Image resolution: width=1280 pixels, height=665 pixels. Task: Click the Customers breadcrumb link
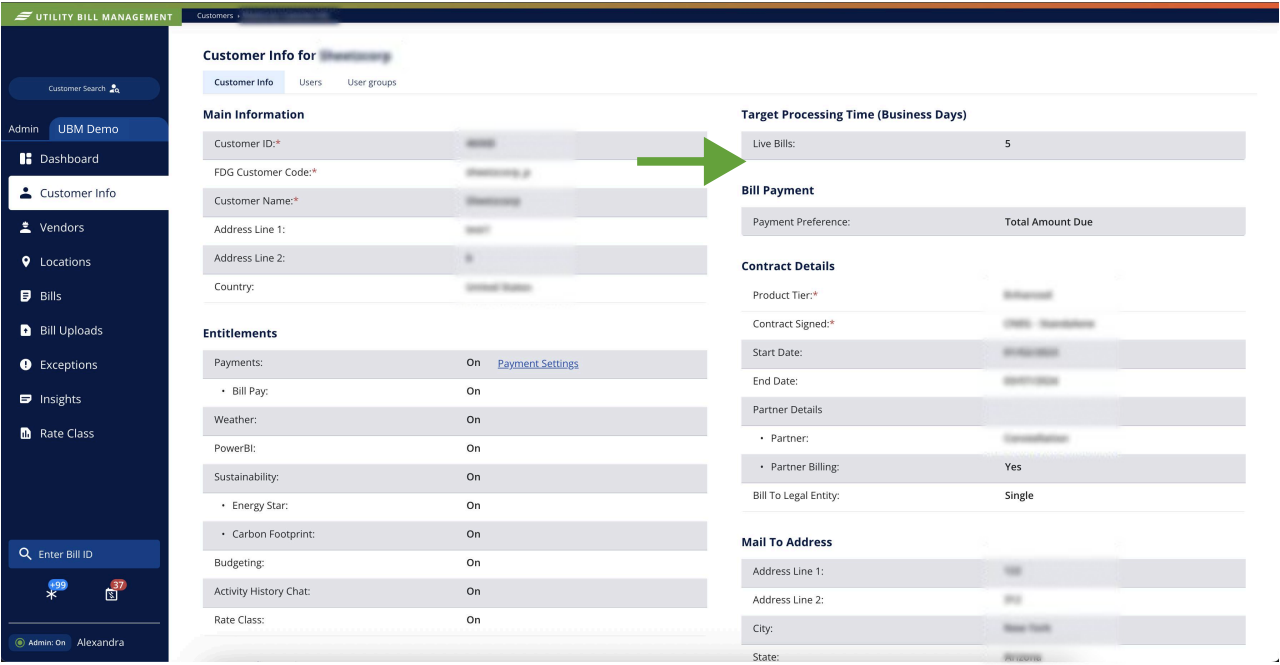(x=214, y=16)
